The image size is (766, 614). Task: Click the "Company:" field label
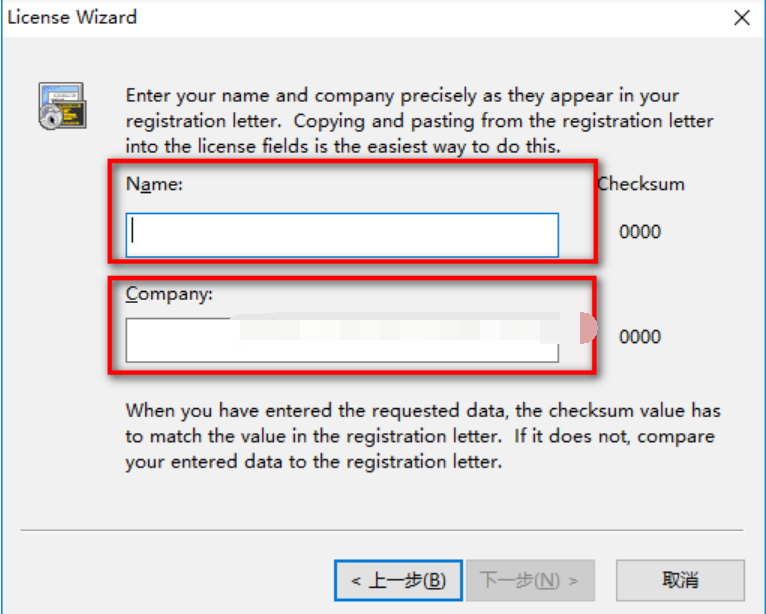pos(169,294)
